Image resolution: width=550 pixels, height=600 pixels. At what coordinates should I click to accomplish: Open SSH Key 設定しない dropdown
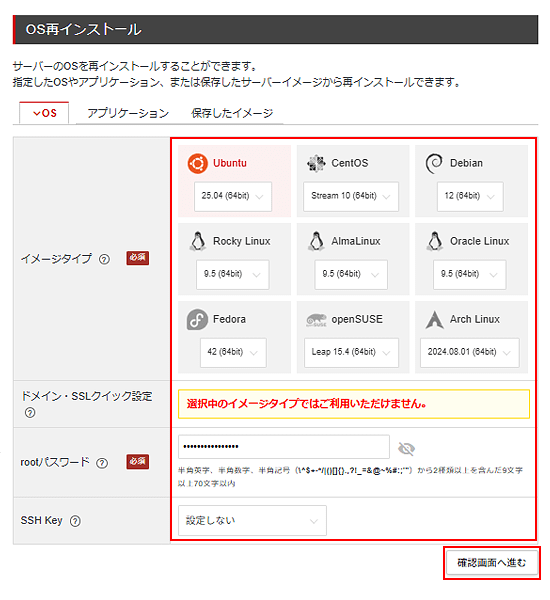pyautogui.click(x=252, y=520)
